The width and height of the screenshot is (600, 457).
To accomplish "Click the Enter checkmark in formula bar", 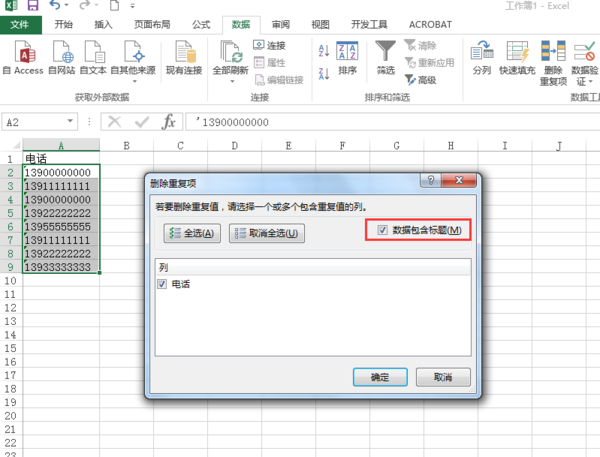I will 142,122.
